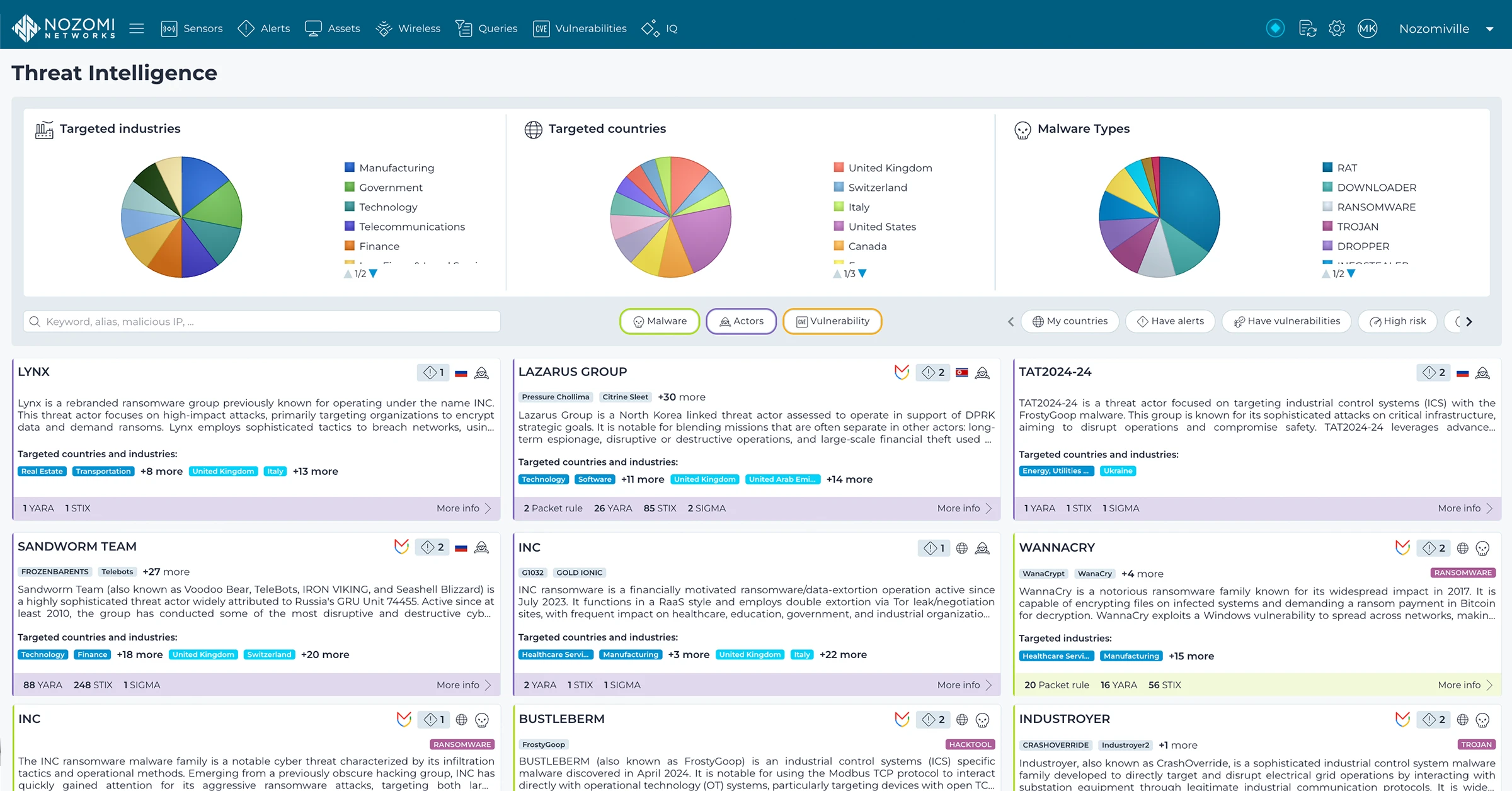This screenshot has width=1512, height=791.
Task: Click the globe icon on the WANNACRY card
Action: point(1463,549)
